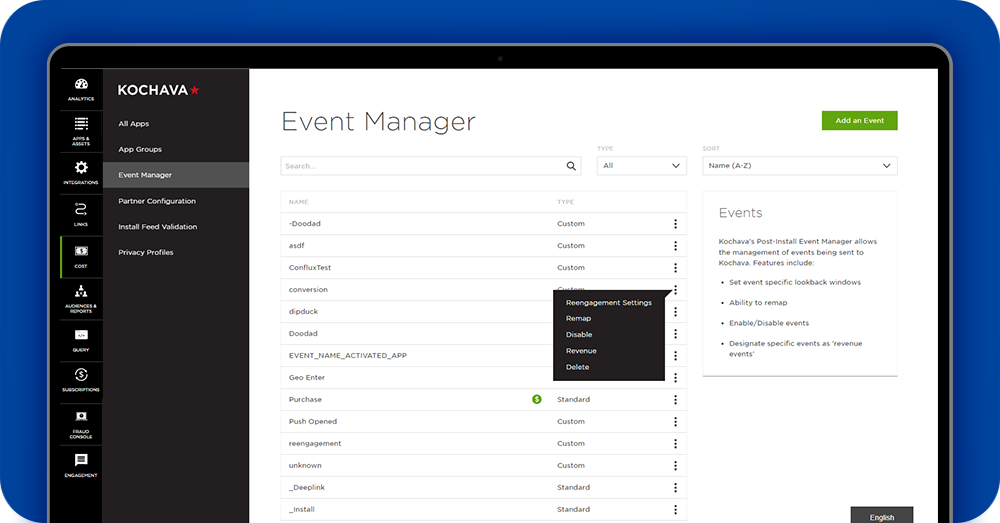Click the English language button

point(881,517)
